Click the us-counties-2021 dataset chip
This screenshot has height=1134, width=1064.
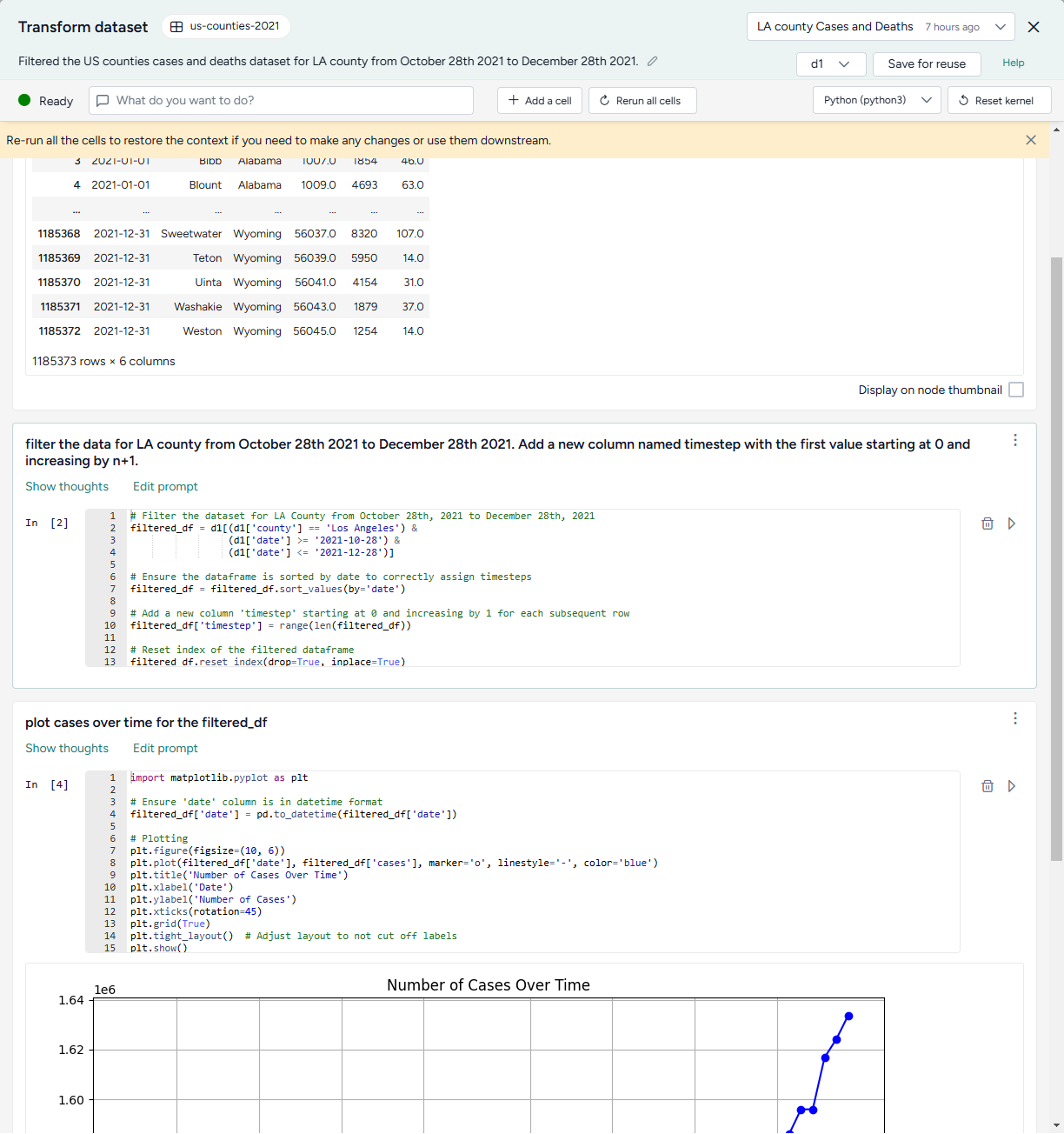(x=226, y=26)
